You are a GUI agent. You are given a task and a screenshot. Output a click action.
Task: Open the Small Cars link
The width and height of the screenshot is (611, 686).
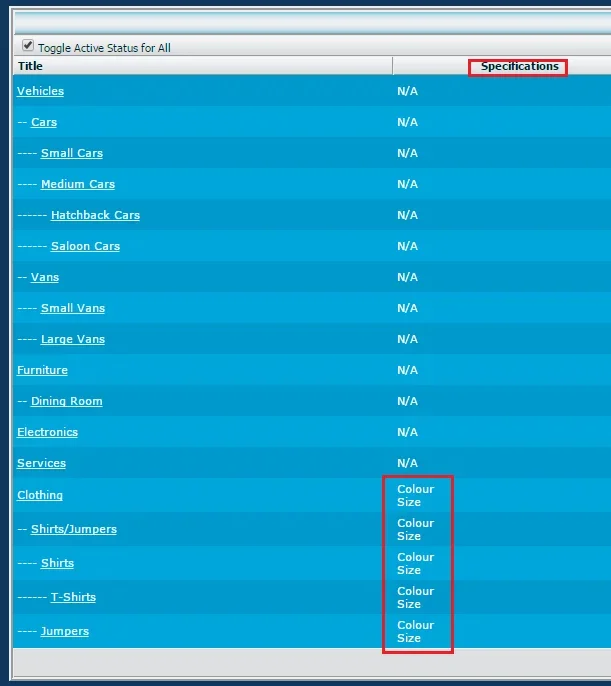[x=72, y=153]
